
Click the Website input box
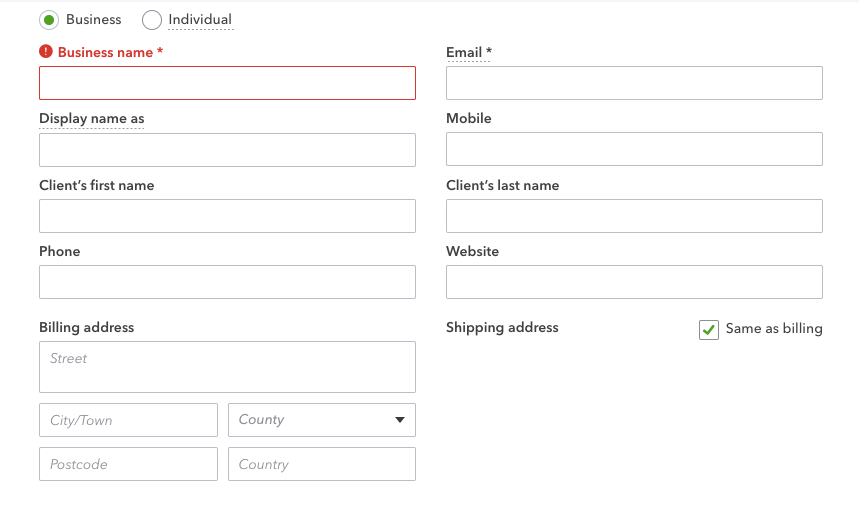click(x=634, y=282)
